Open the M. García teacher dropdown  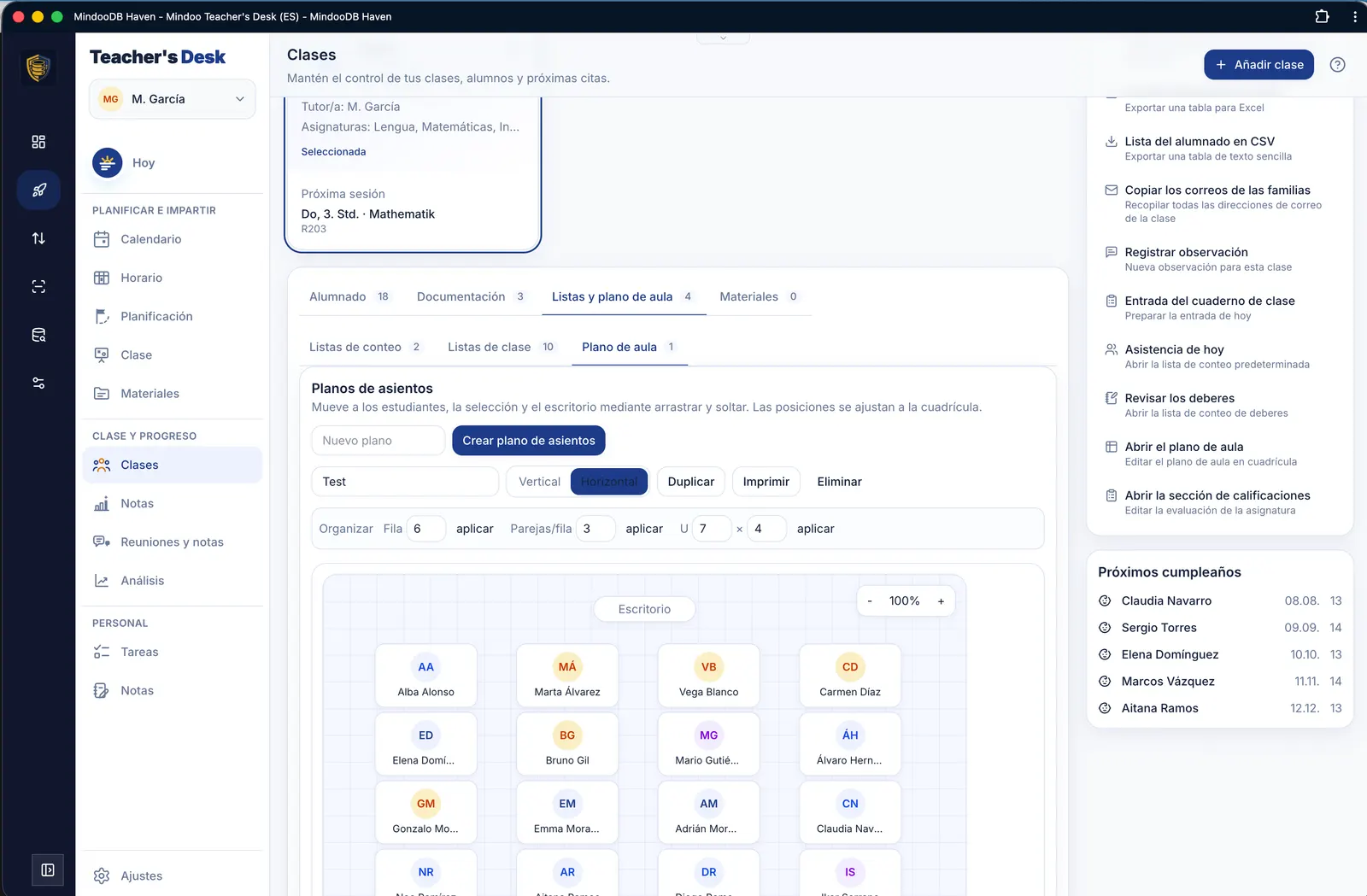(x=173, y=99)
